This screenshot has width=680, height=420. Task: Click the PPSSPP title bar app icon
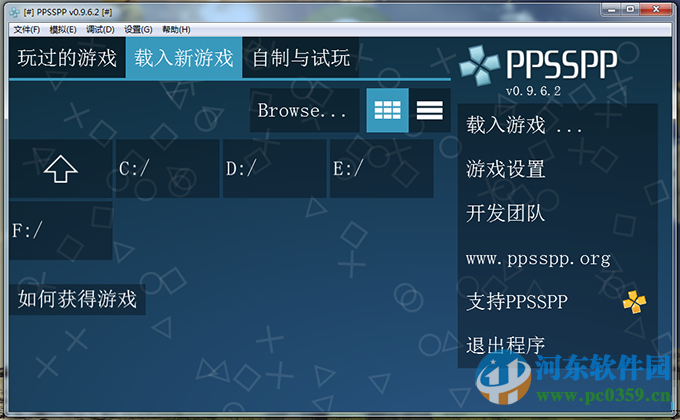tap(15, 12)
